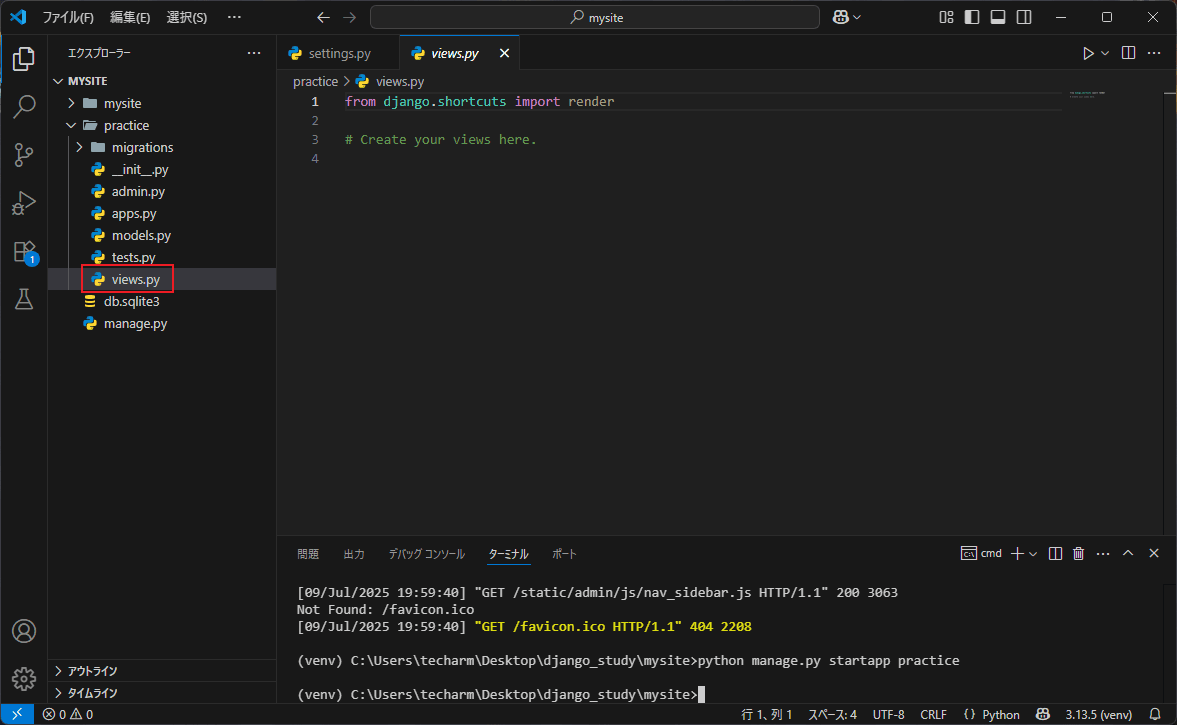Switch to the ポート panel tab
Image resolution: width=1177 pixels, height=725 pixels.
[x=564, y=554]
